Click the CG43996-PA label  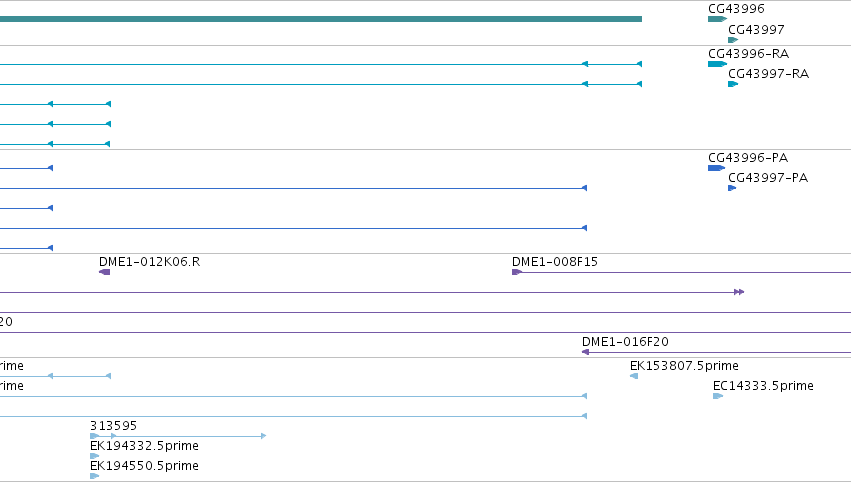(748, 158)
